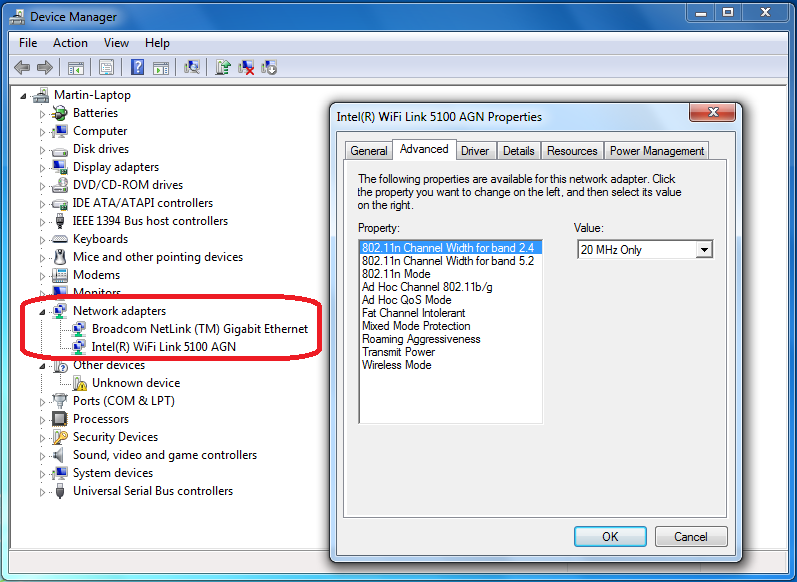The height and width of the screenshot is (582, 797).
Task: Expand the Universal Serial Bus controllers node
Action: pyautogui.click(x=43, y=491)
